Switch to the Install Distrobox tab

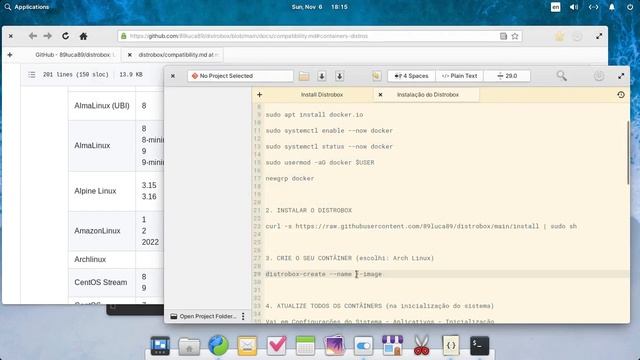(322, 95)
